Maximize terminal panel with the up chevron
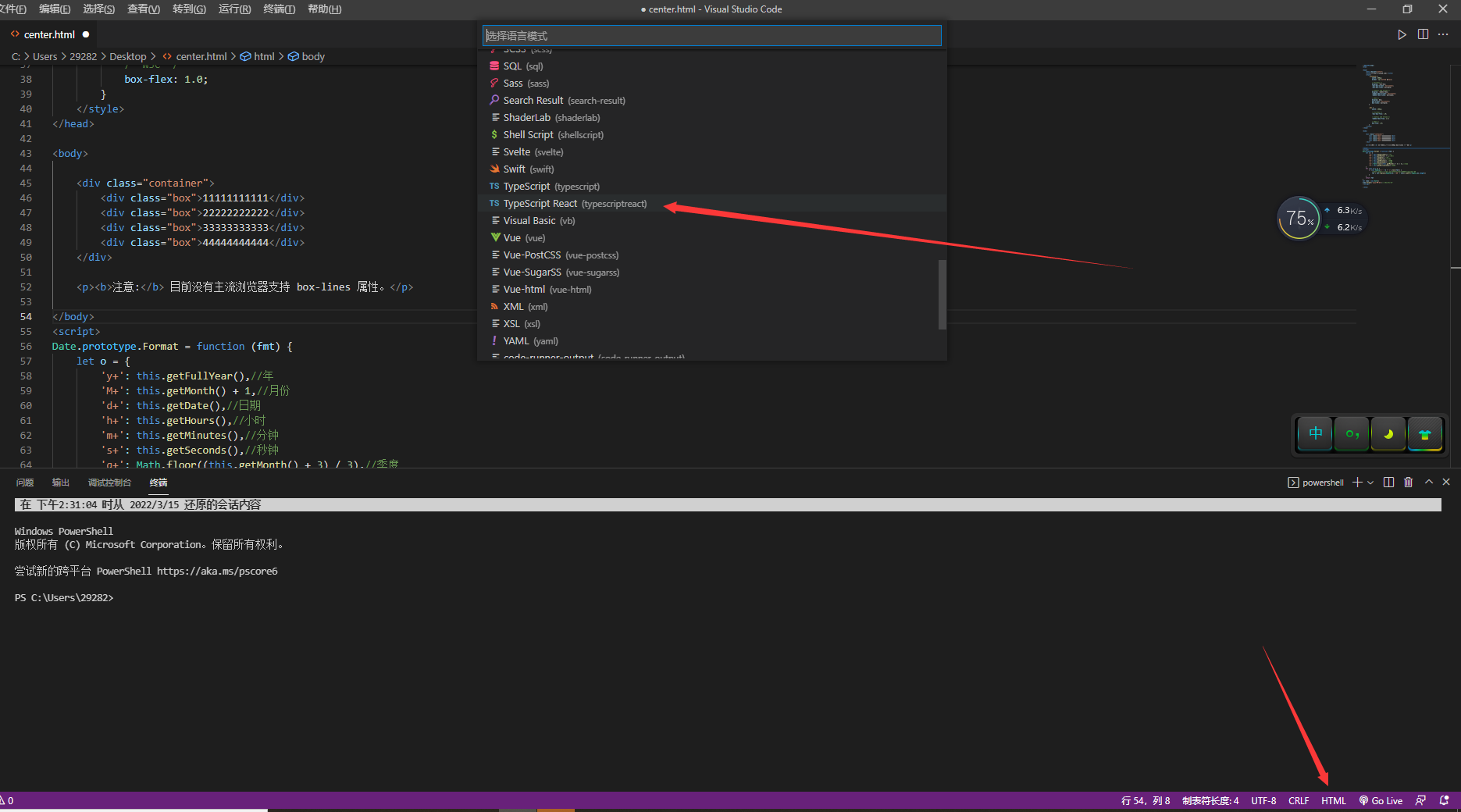 coord(1428,483)
